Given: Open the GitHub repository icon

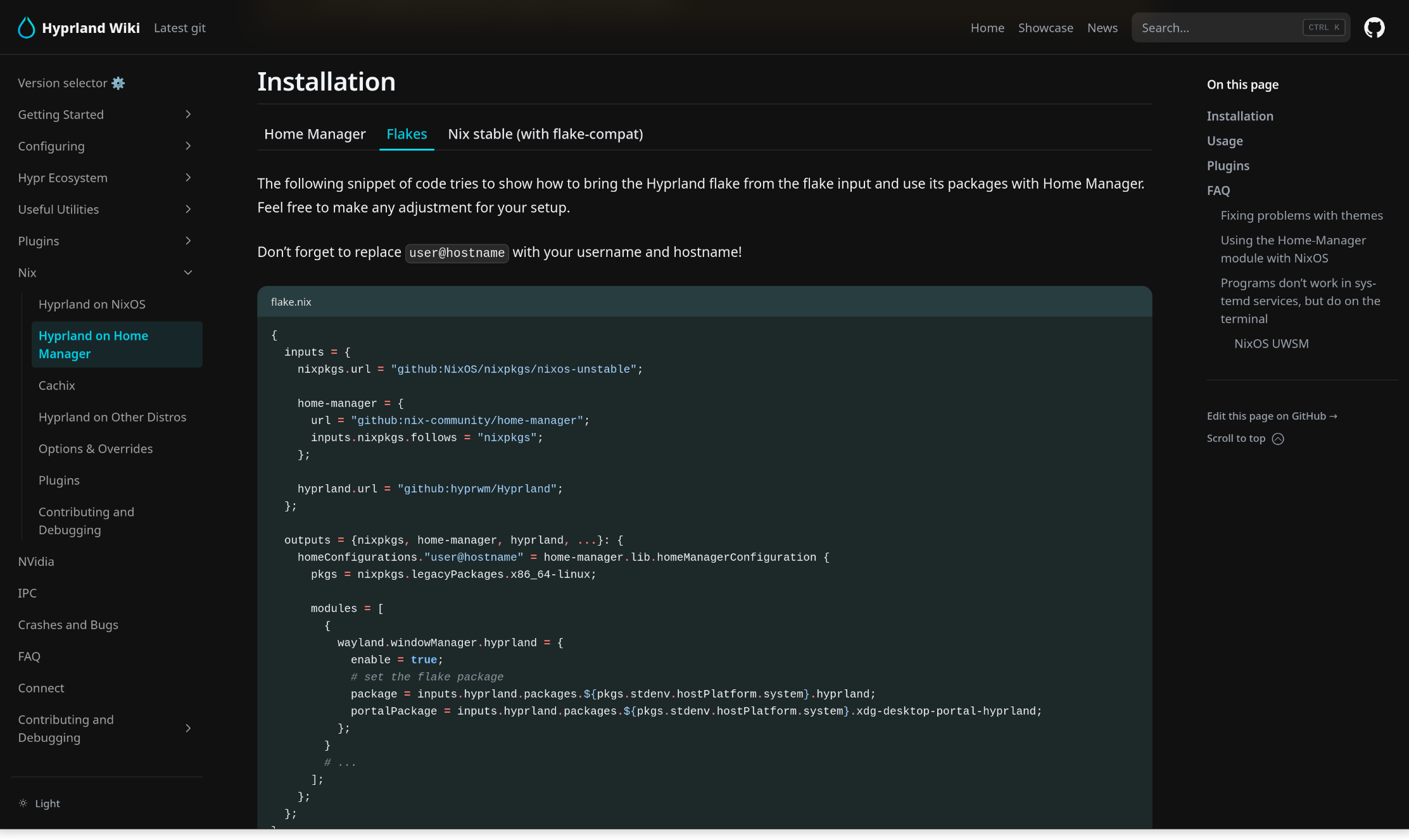Looking at the screenshot, I should 1374,28.
